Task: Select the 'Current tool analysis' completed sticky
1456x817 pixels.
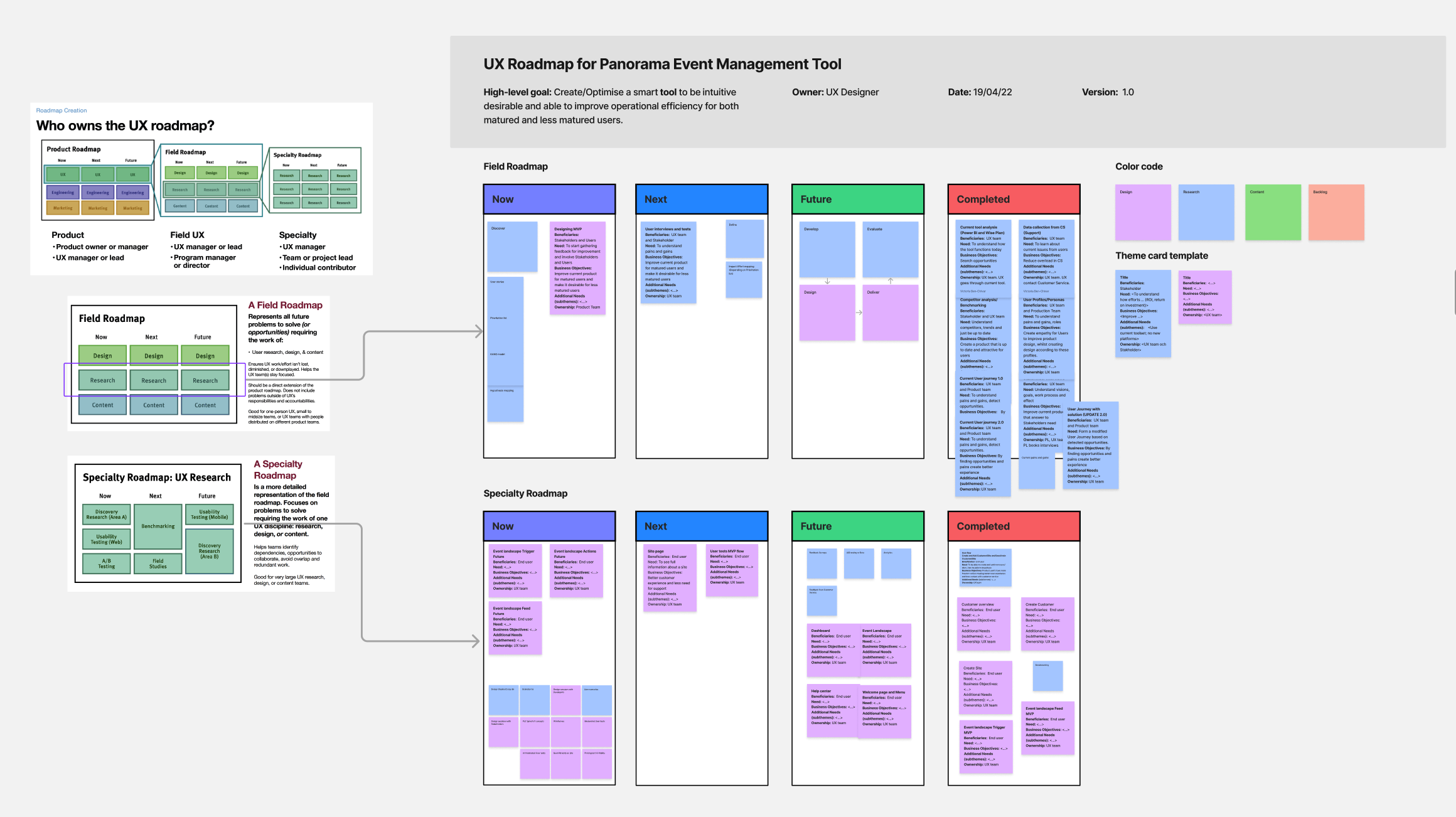Action: [983, 257]
